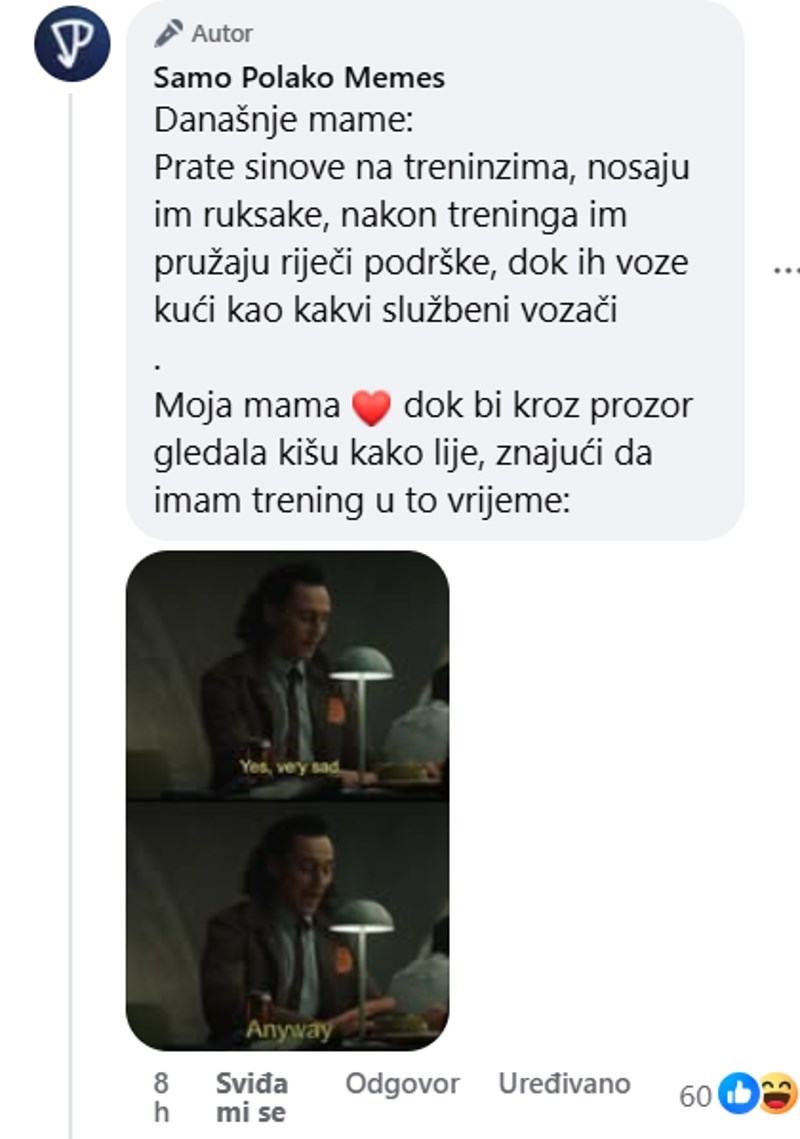Open the Loki meme image attachment
This screenshot has height=1139, width=800.
pyautogui.click(x=288, y=800)
